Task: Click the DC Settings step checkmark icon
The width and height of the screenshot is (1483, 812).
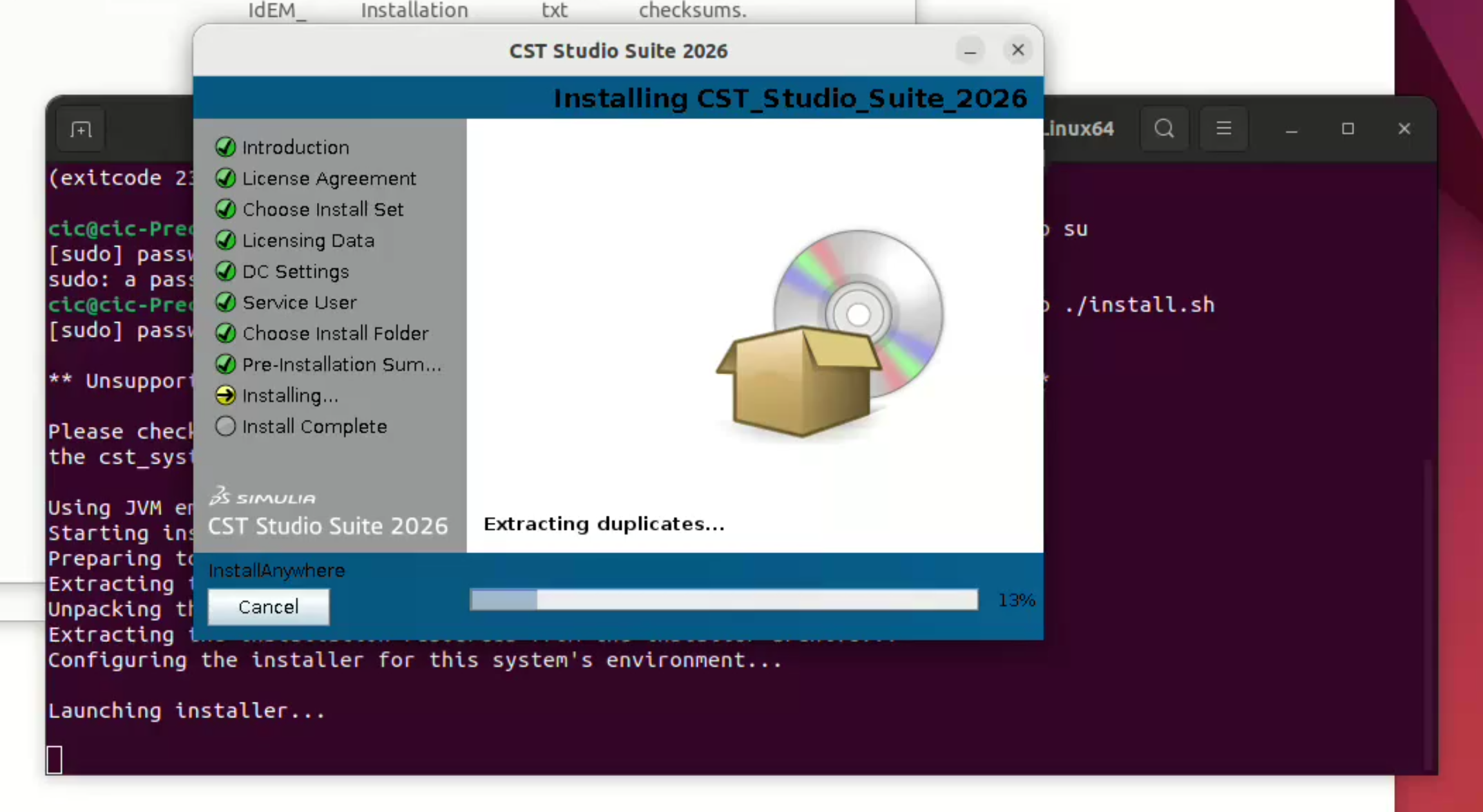Action: tap(225, 271)
